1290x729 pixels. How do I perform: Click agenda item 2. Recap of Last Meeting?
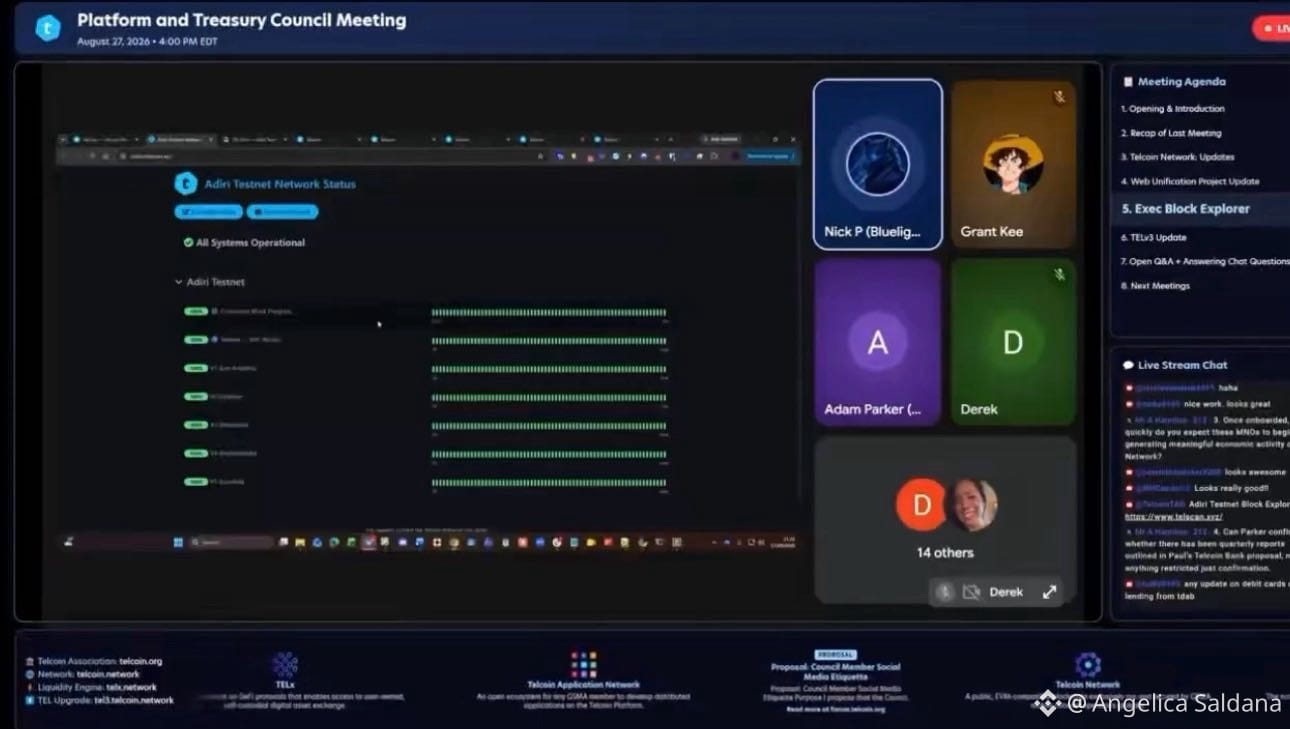point(1170,133)
